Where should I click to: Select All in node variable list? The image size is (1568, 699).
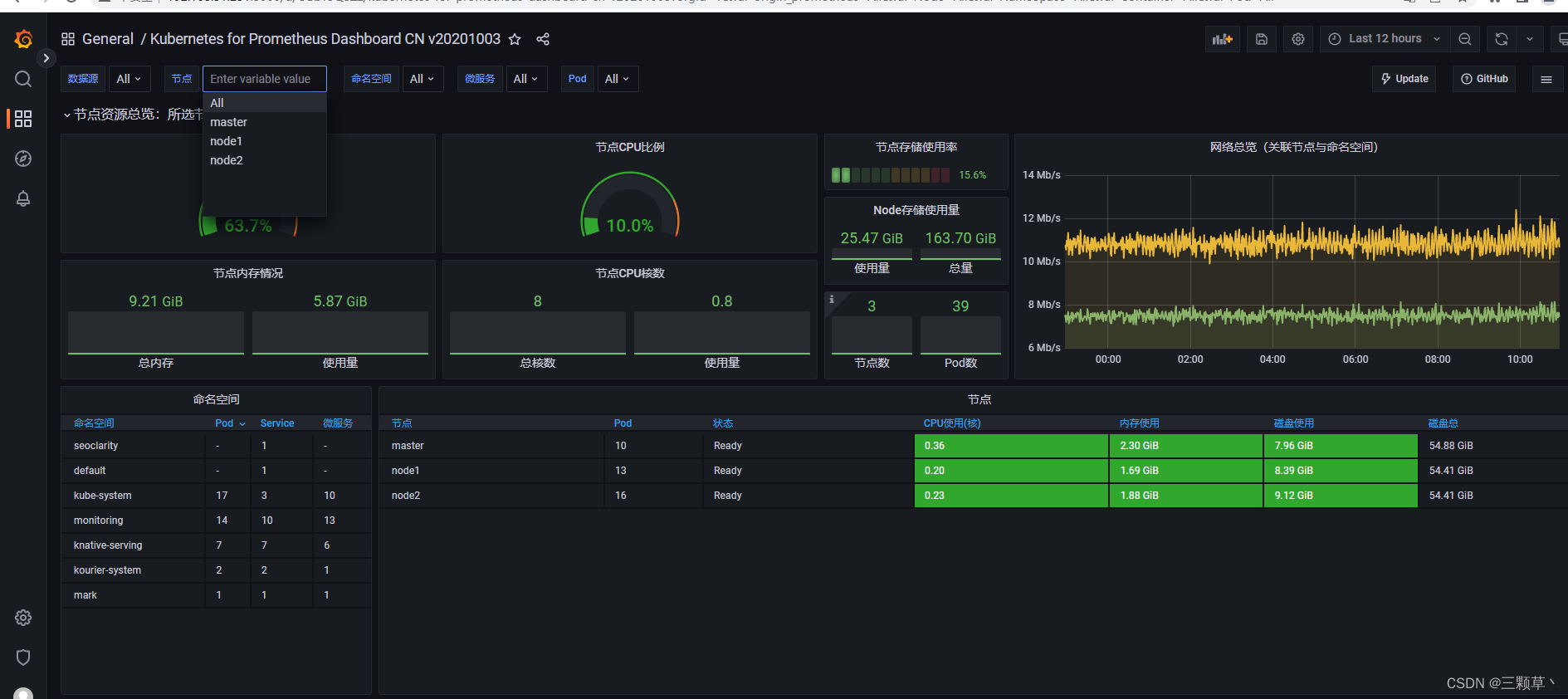[x=265, y=103]
